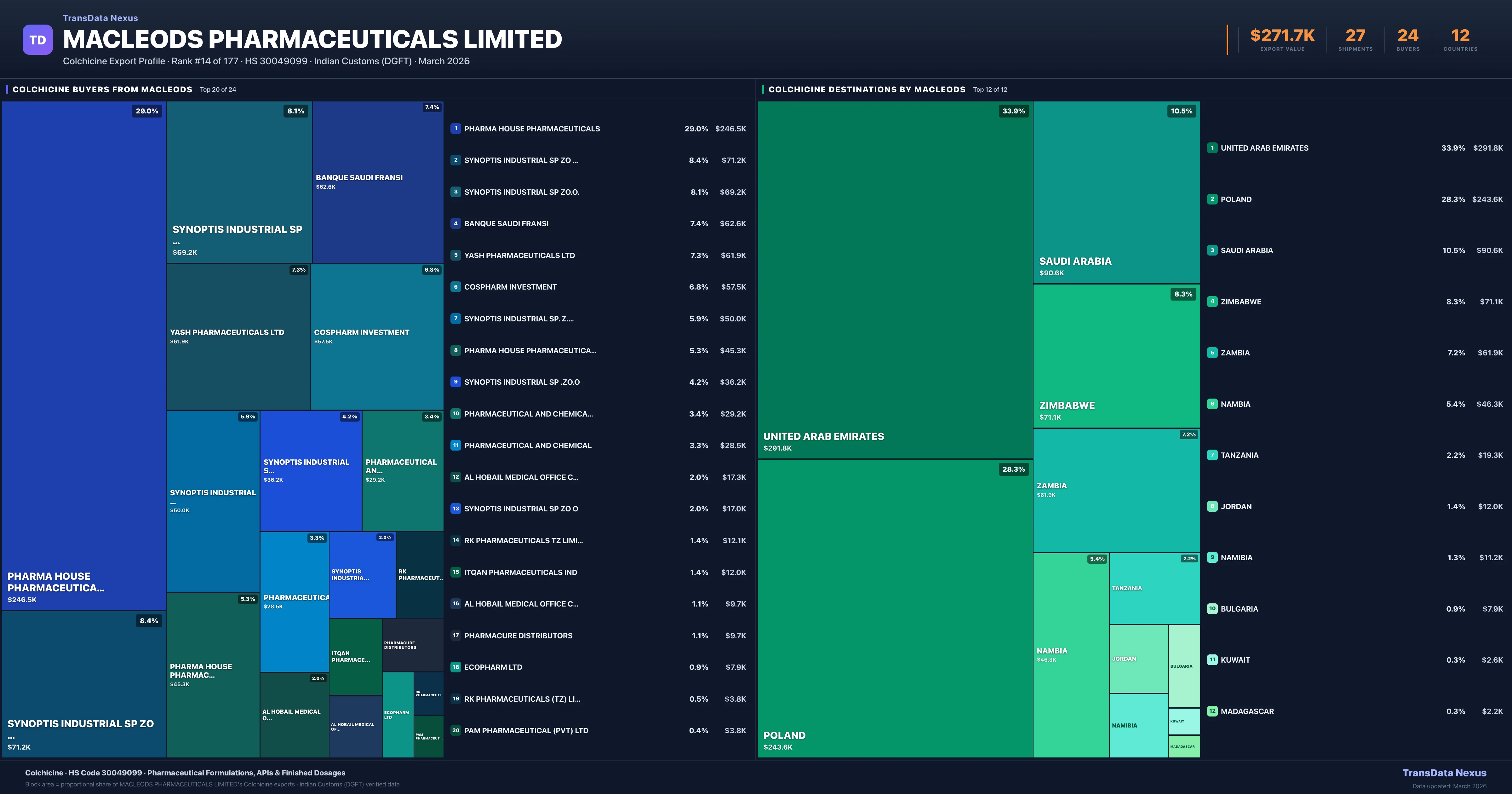Click rank badge 12 beside Madagascar
The image size is (1512, 794).
click(x=1212, y=711)
